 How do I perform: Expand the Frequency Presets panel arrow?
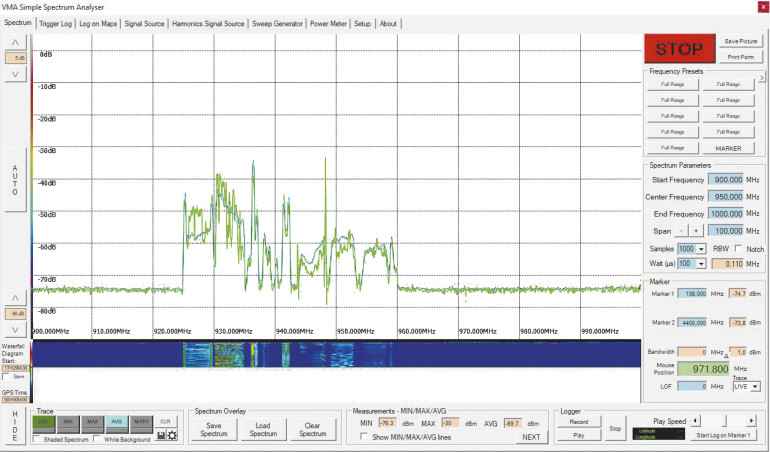point(763,77)
